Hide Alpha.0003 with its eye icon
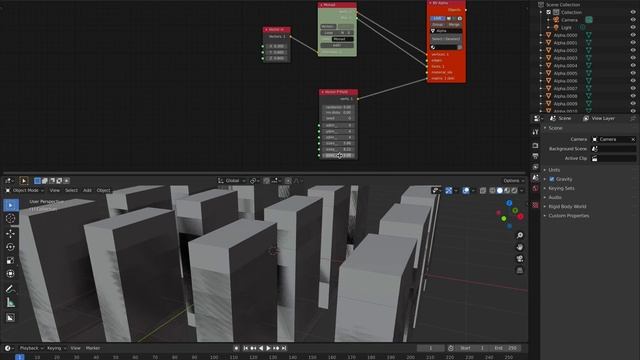The height and width of the screenshot is (360, 640). point(633,58)
